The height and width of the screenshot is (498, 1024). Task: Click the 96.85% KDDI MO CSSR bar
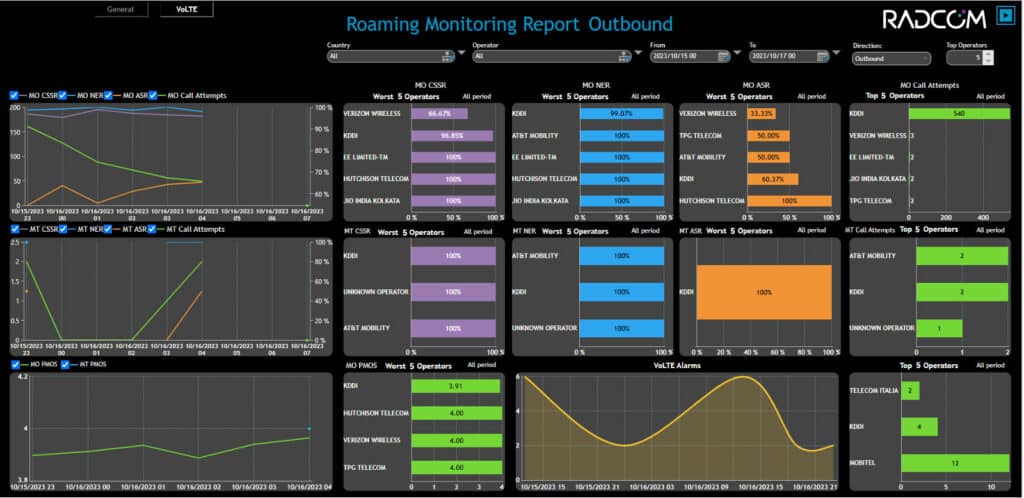click(x=452, y=136)
